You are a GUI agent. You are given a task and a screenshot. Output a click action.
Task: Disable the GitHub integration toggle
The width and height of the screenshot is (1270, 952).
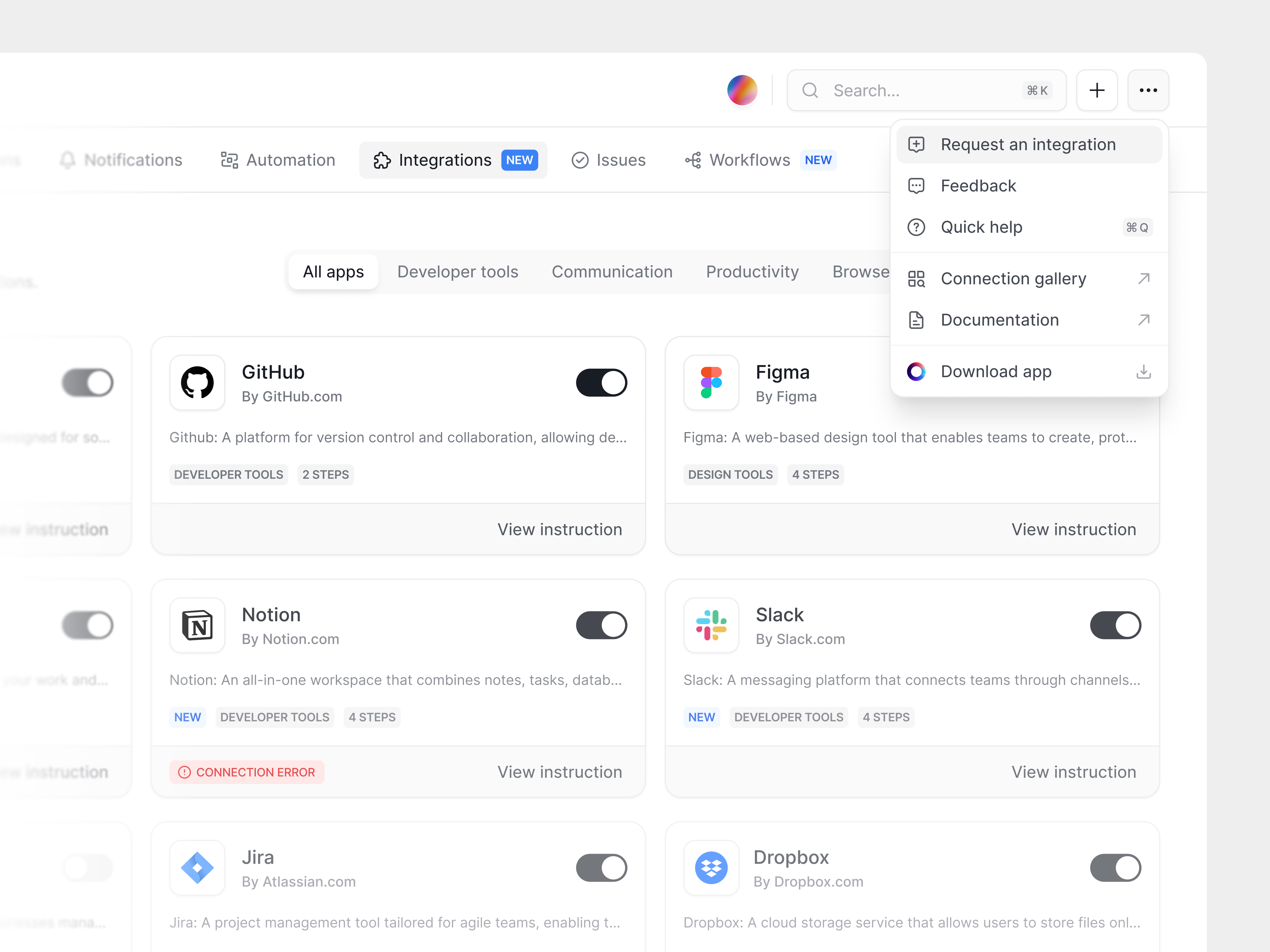tap(601, 382)
